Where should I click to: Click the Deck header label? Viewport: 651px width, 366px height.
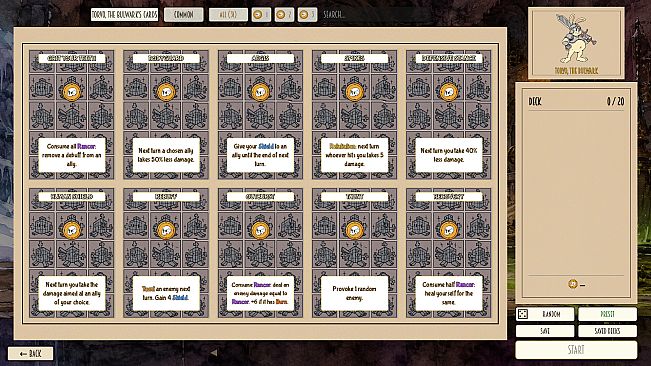click(535, 101)
